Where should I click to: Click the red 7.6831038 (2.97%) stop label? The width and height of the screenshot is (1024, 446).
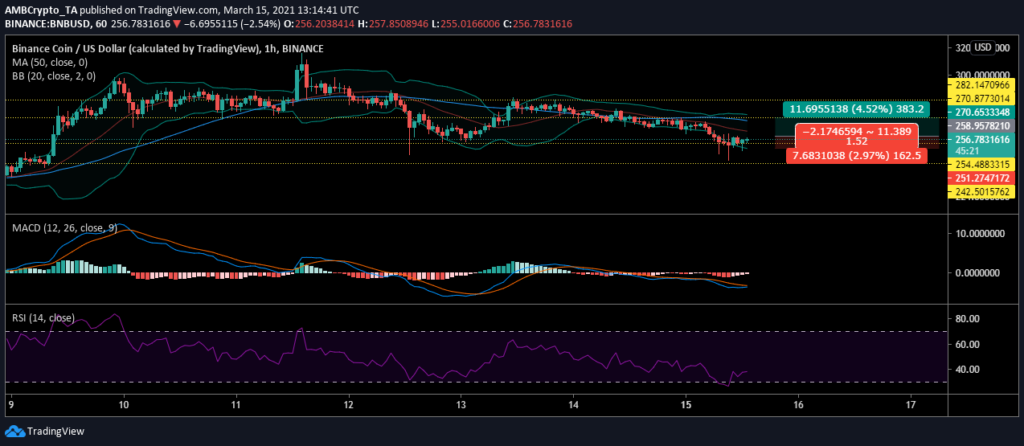tap(857, 157)
